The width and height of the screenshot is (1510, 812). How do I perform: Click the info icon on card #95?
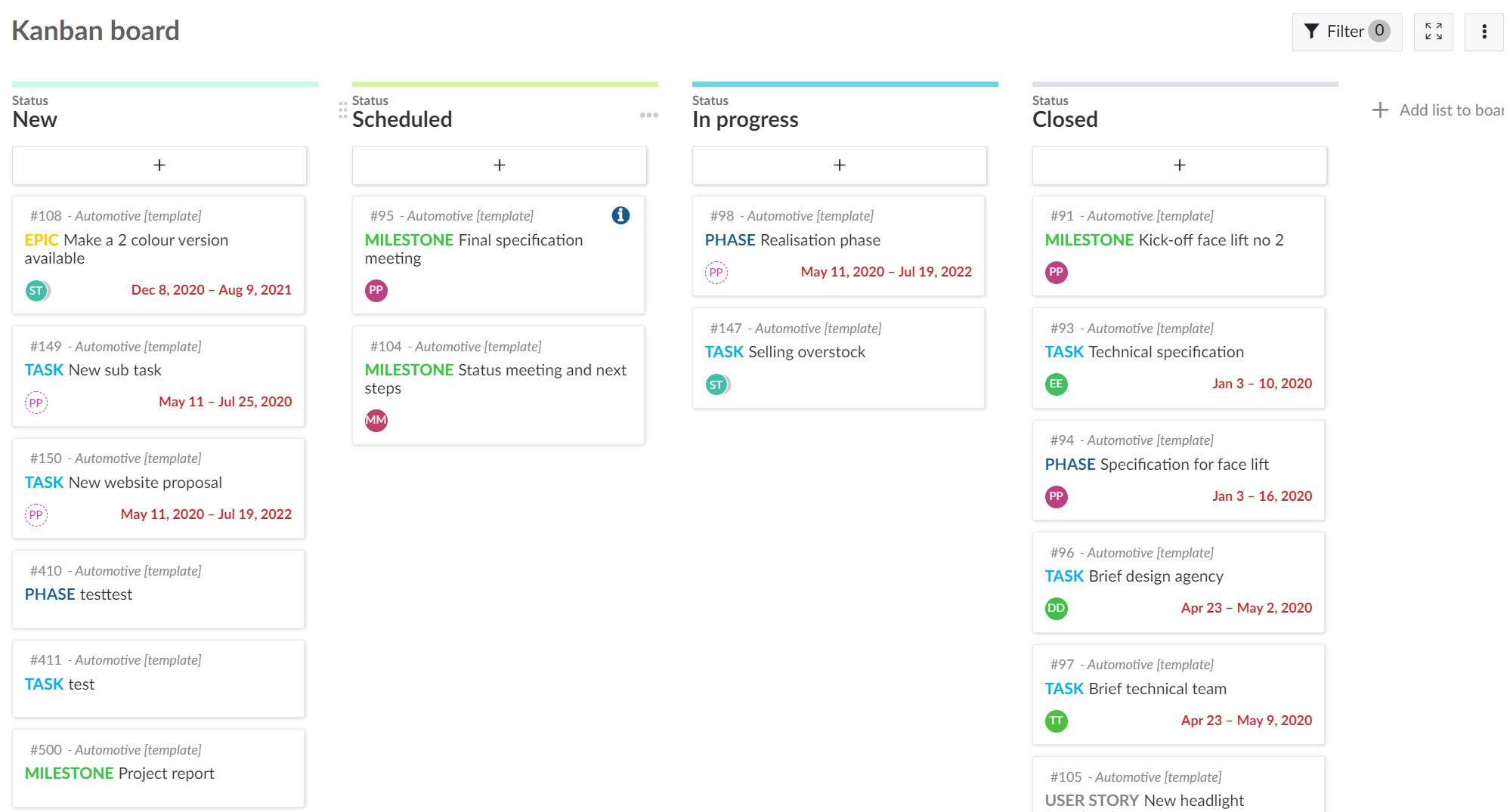pos(620,215)
